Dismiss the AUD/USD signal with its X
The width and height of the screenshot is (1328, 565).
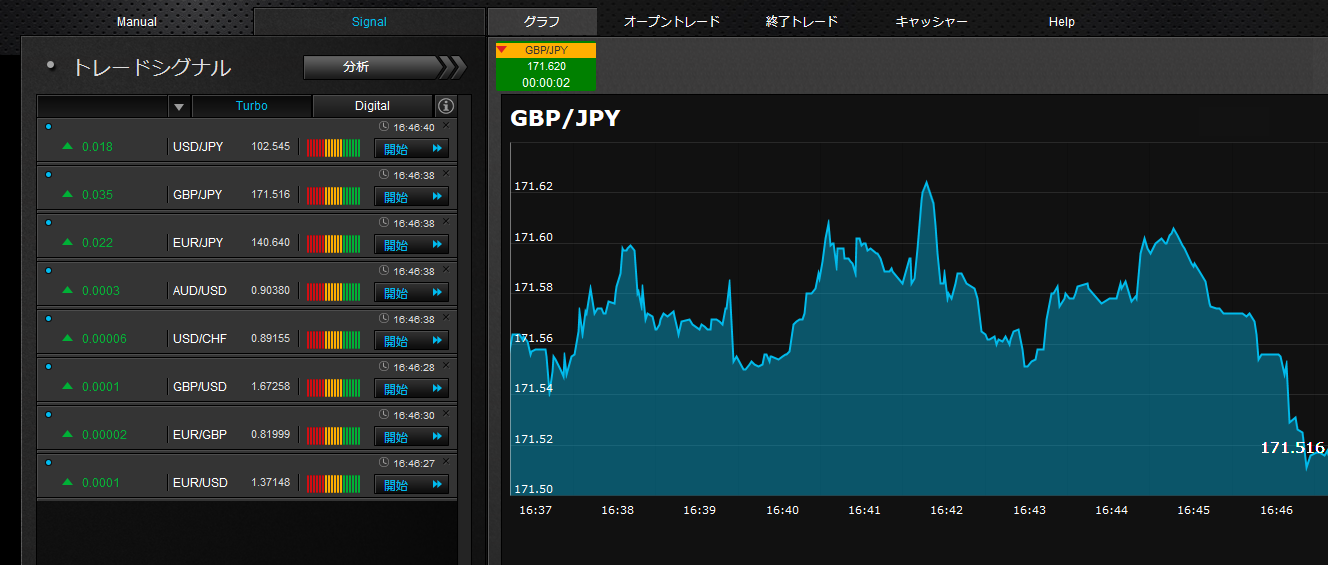click(x=446, y=269)
